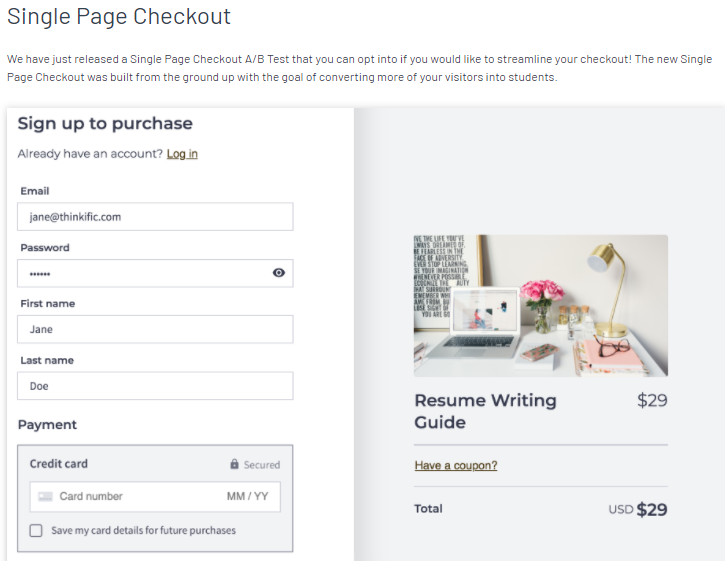Click 'Already have an account?' text

[x=90, y=154]
